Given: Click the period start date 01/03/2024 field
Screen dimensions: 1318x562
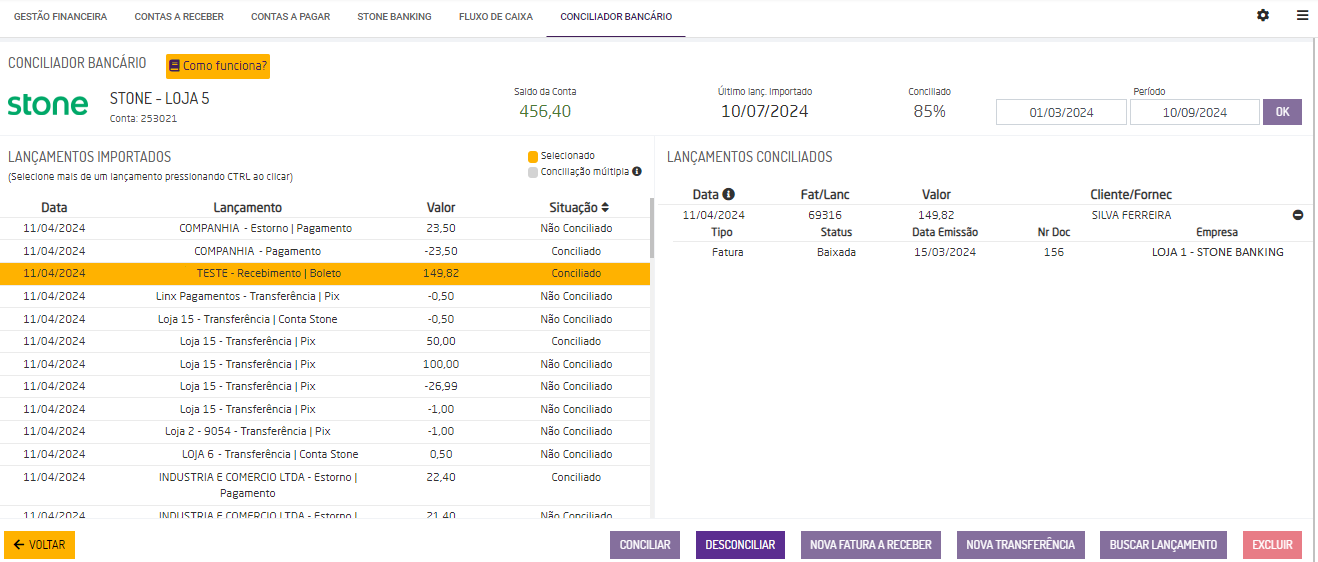Looking at the screenshot, I should pyautogui.click(x=1061, y=112).
